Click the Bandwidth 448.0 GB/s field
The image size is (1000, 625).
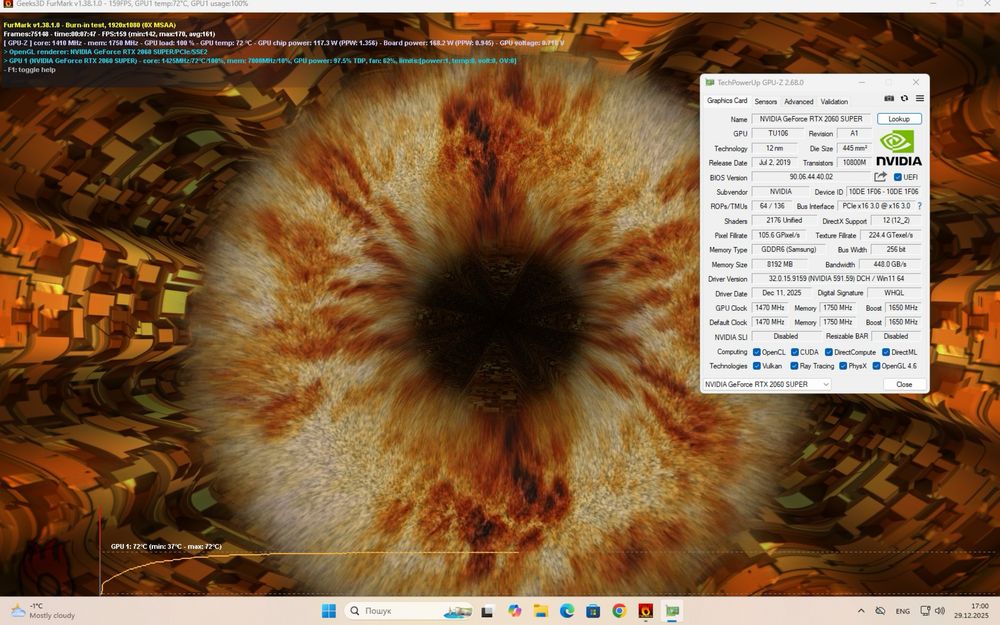pos(890,264)
